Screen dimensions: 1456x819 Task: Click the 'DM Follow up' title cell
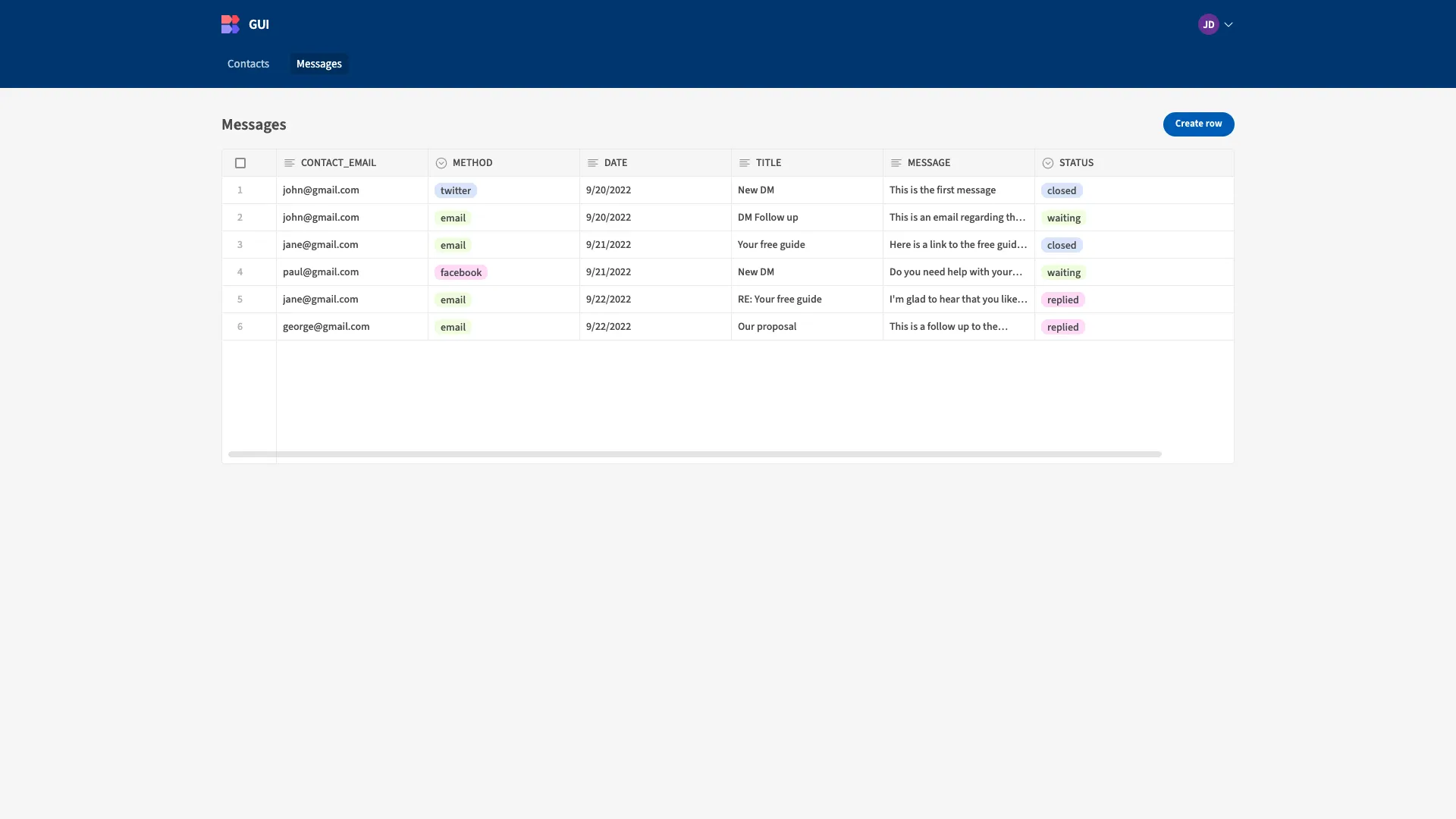click(x=807, y=218)
